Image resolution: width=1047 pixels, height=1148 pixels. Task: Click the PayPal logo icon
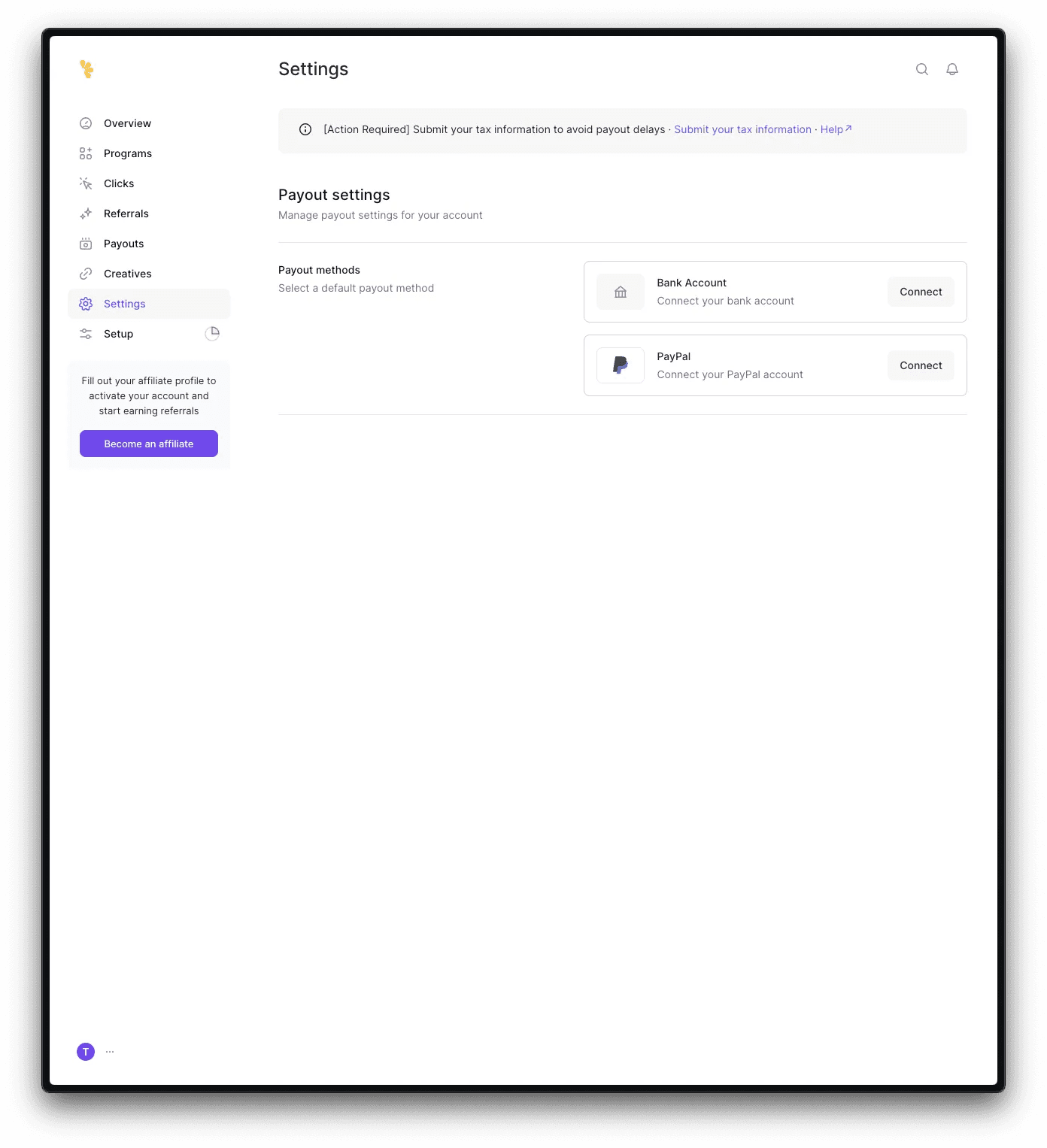[621, 365]
